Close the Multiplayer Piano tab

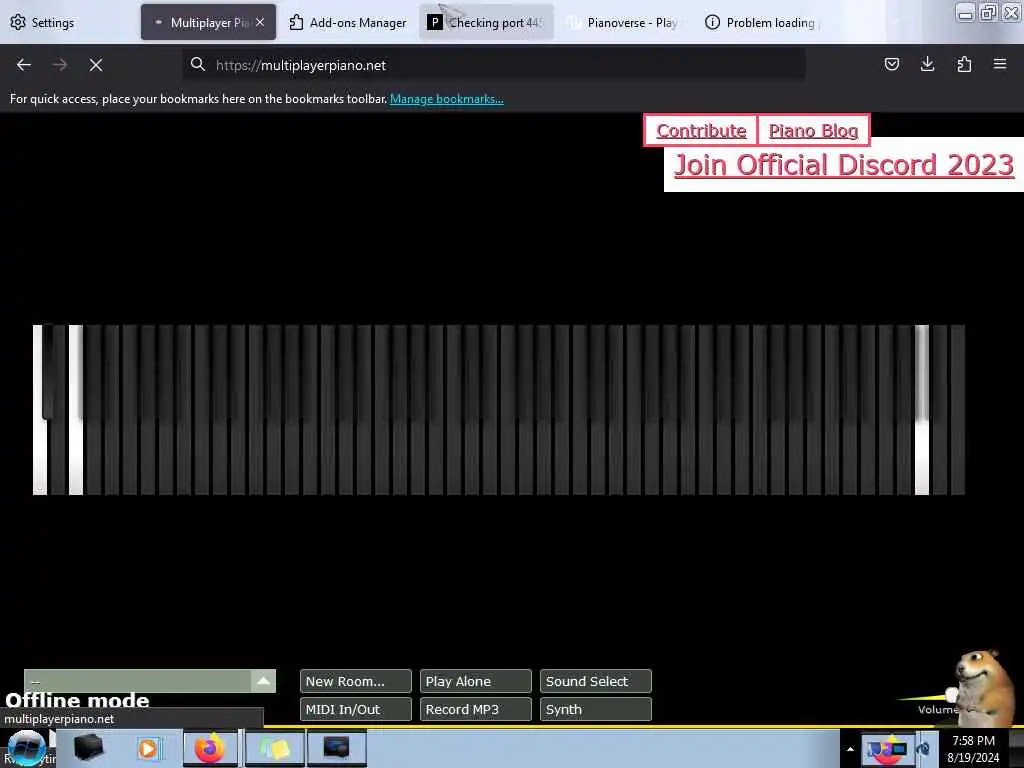coord(260,22)
